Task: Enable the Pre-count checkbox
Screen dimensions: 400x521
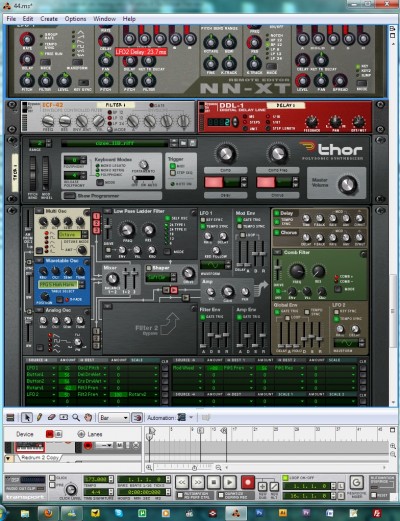Action: coord(52,485)
